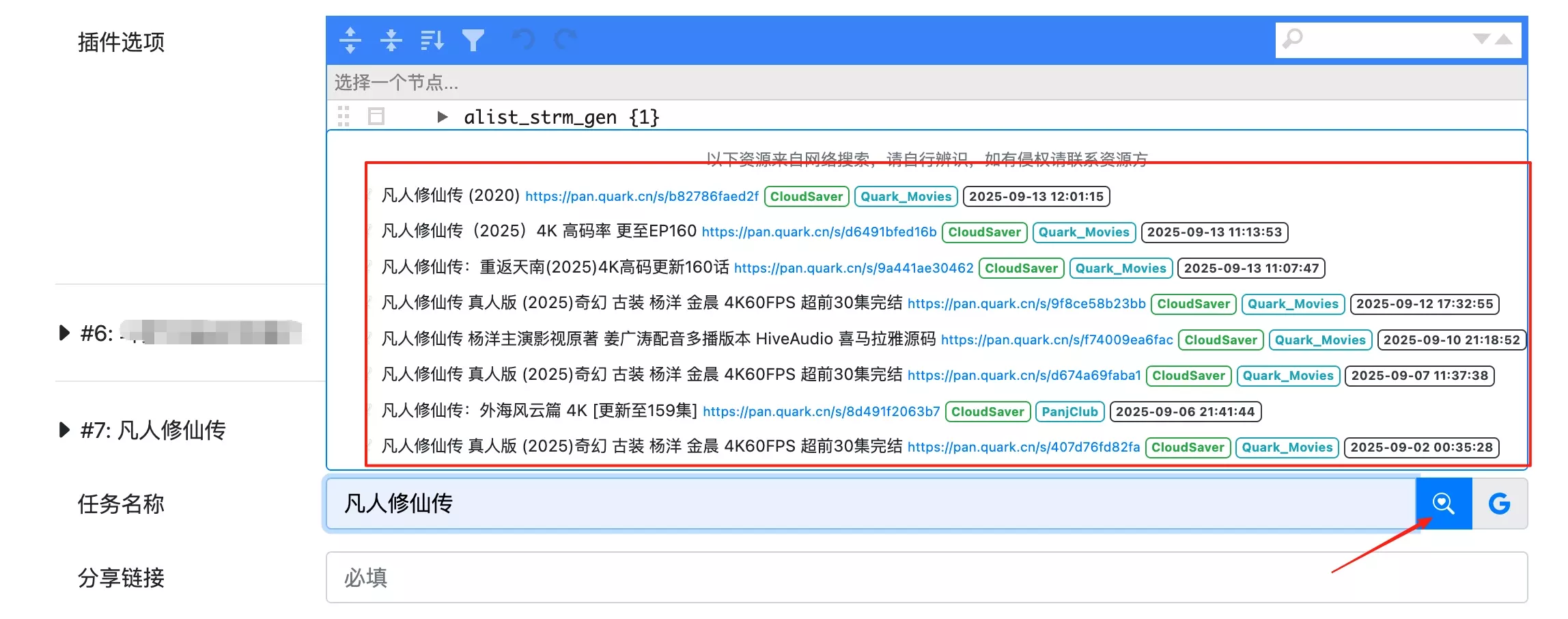Click timestamp 2025-09-12 17:32:55
This screenshot has height=619, width=1568.
pos(1425,303)
